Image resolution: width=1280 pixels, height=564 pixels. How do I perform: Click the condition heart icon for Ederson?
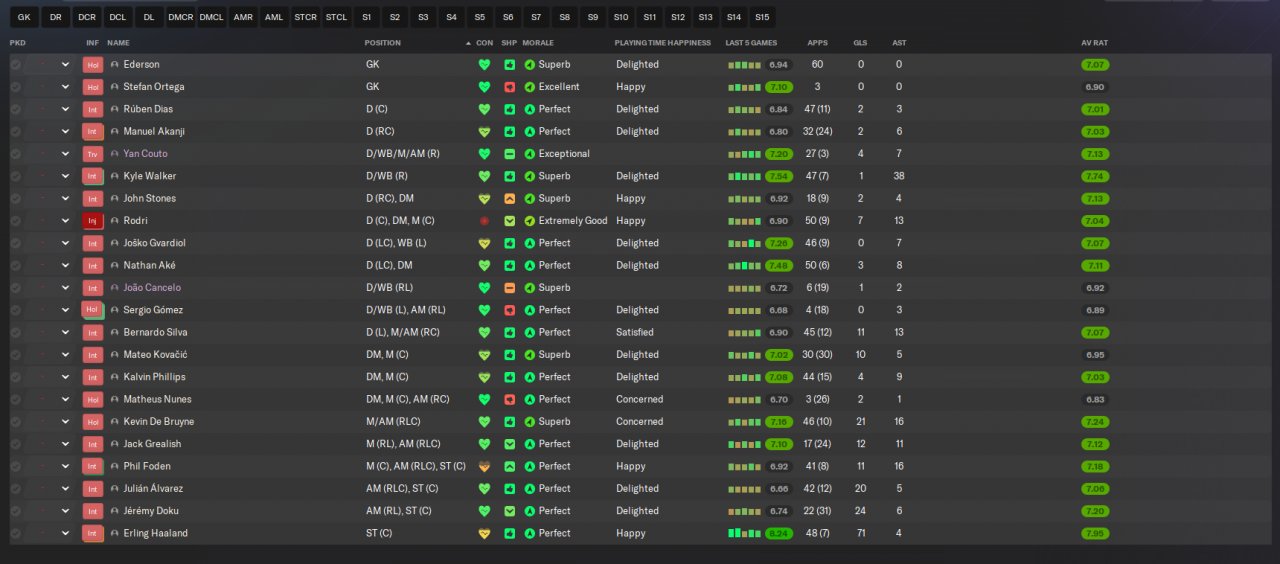(485, 65)
